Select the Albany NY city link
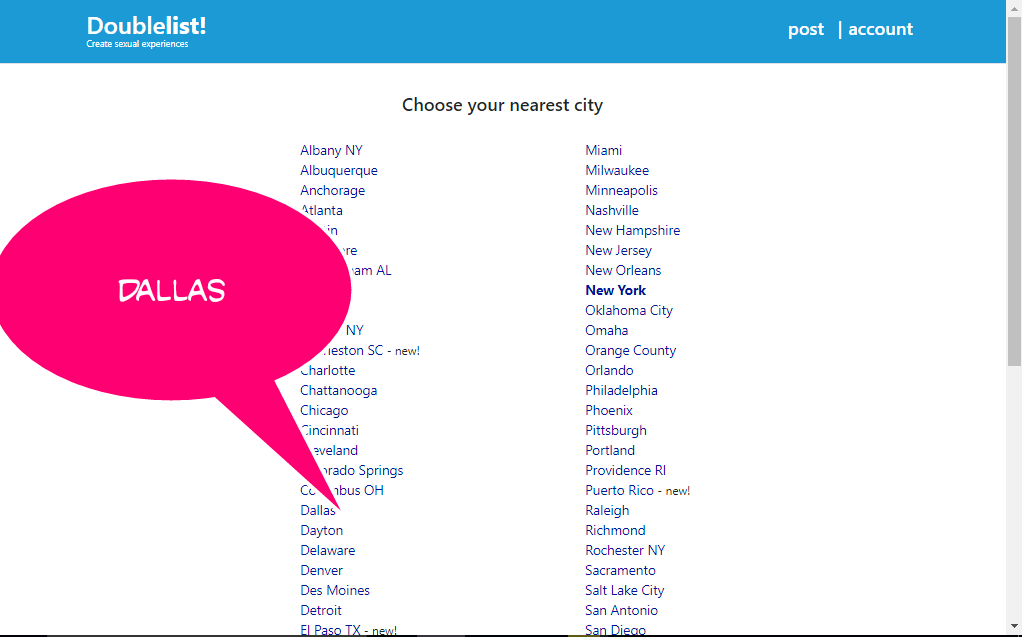The height and width of the screenshot is (637, 1022). coord(331,151)
